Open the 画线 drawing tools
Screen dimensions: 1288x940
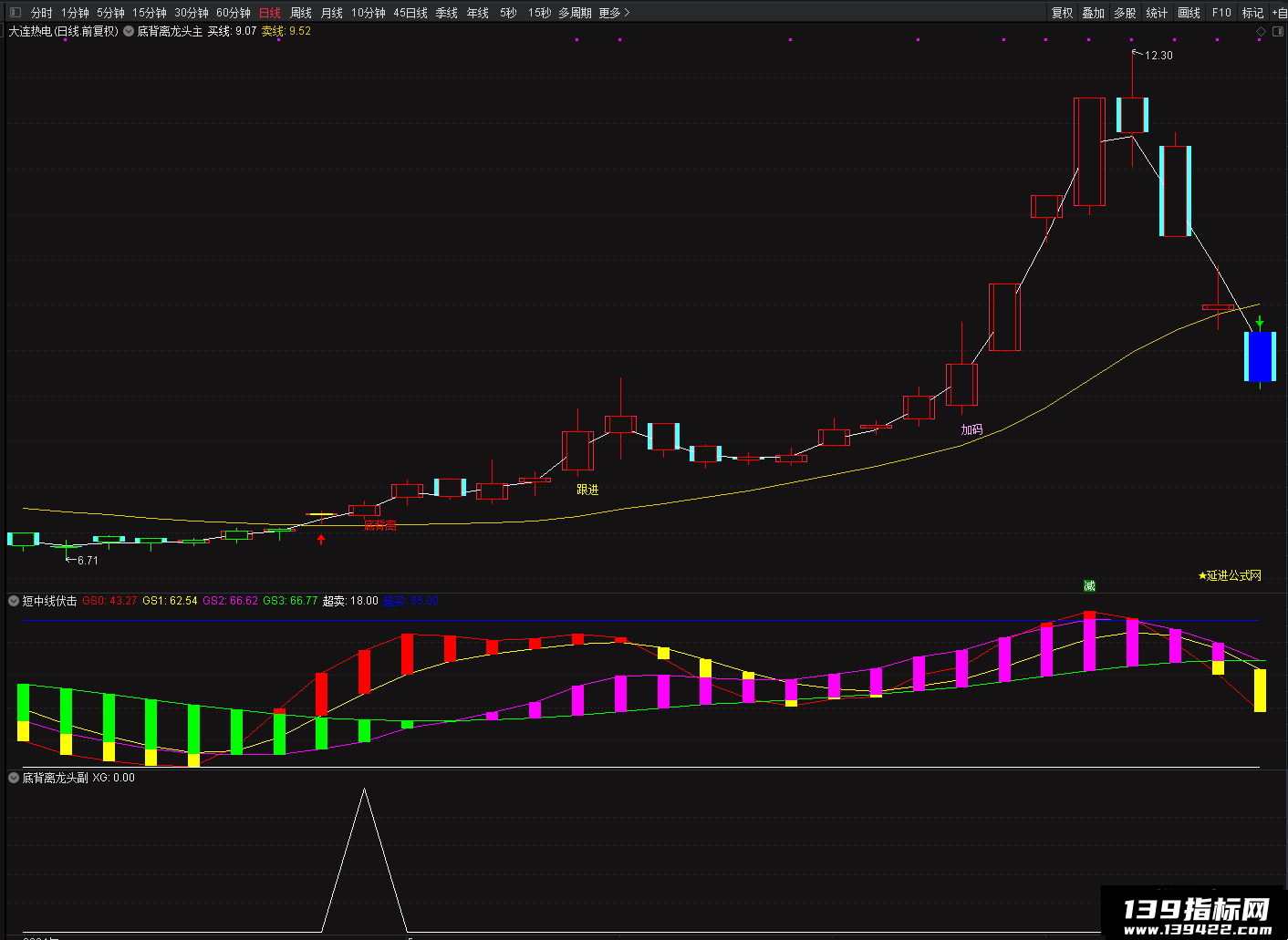pyautogui.click(x=1189, y=12)
